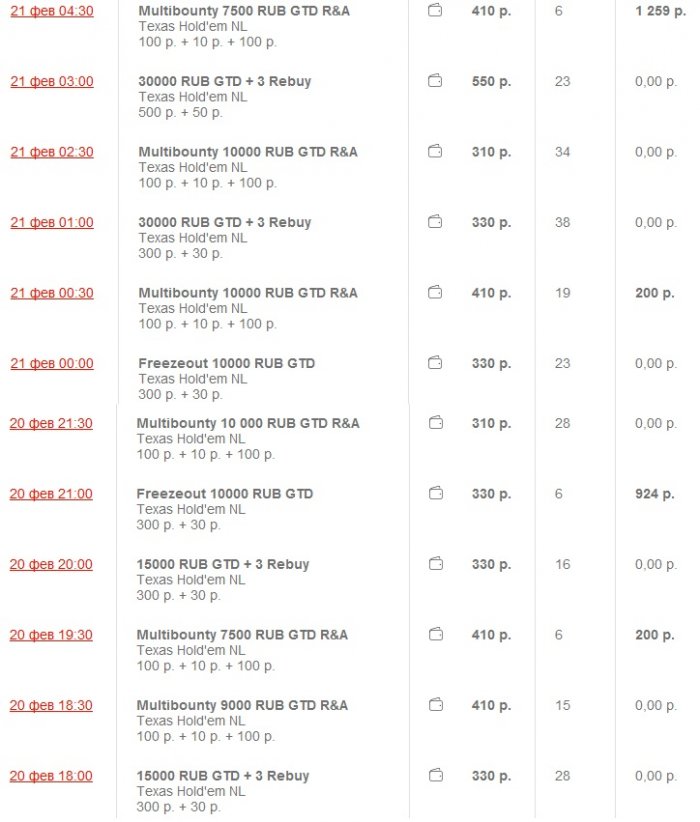Open the 21 фев 03:00 date link
700x822 pixels.
[x=51, y=82]
